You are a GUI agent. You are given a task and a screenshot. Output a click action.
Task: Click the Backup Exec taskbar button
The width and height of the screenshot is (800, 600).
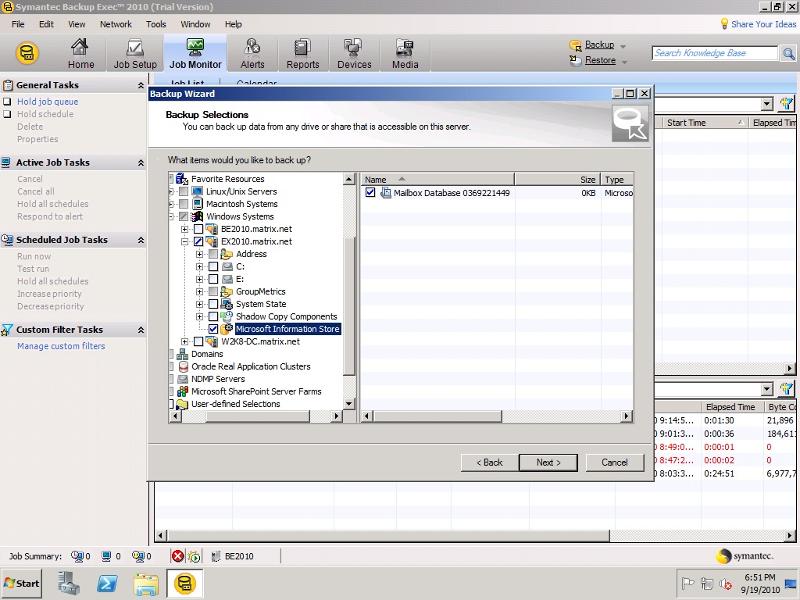(185, 583)
